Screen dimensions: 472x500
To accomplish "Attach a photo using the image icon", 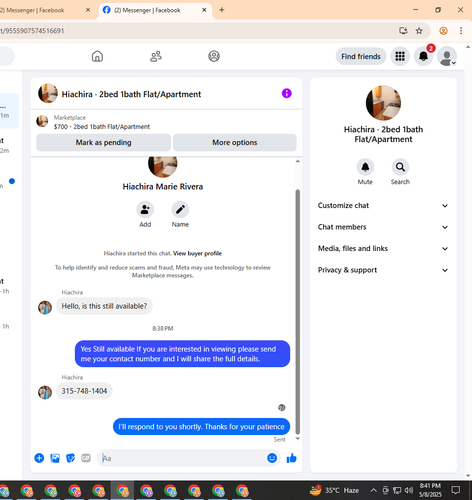I will point(55,458).
